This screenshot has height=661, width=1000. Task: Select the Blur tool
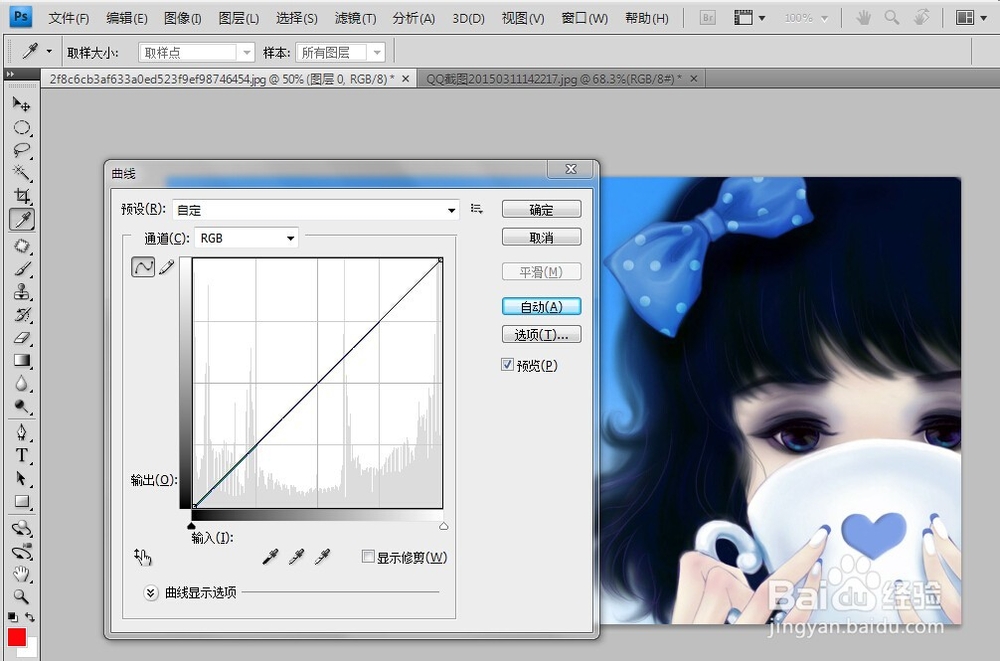22,383
